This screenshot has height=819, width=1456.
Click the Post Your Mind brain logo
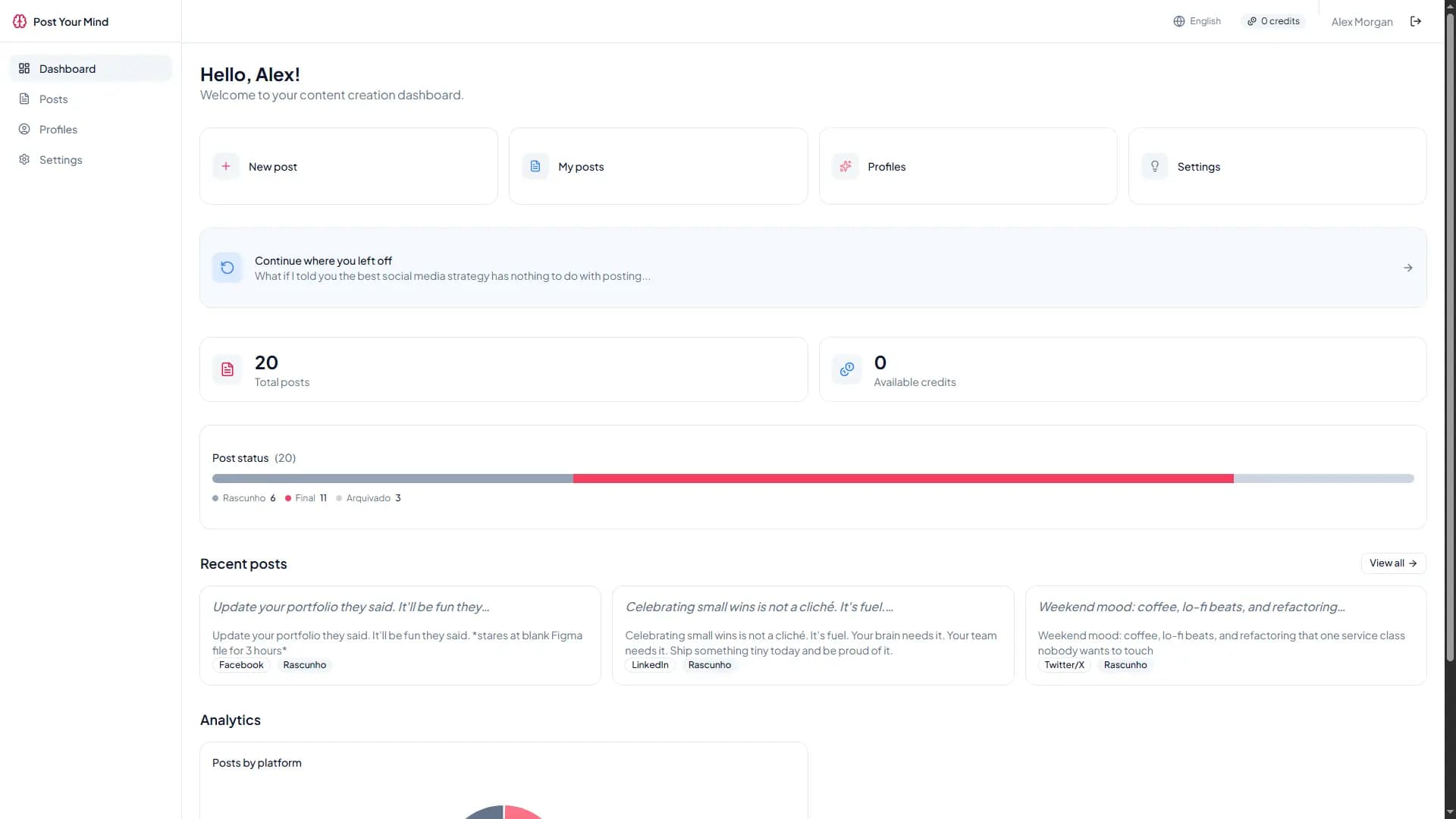pyautogui.click(x=20, y=21)
